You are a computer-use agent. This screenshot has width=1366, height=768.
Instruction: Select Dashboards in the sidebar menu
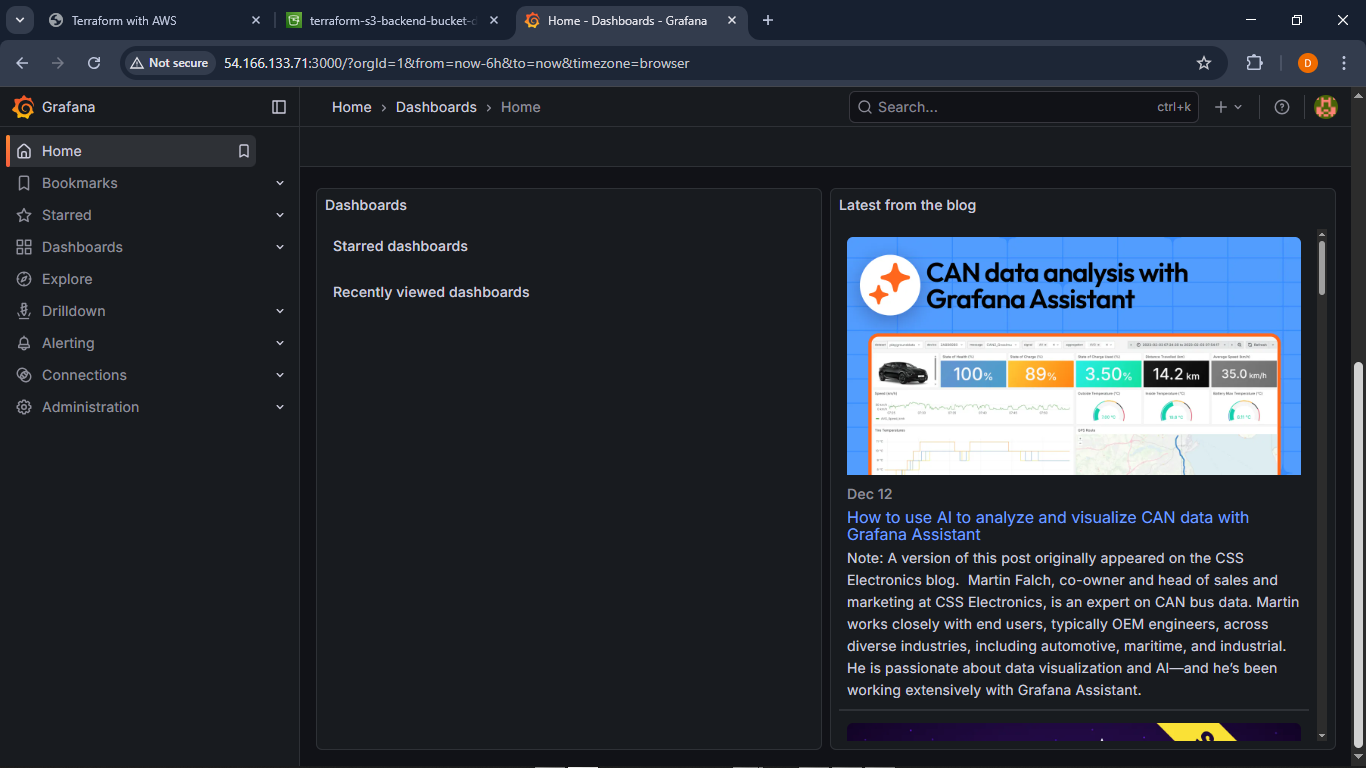tap(82, 247)
